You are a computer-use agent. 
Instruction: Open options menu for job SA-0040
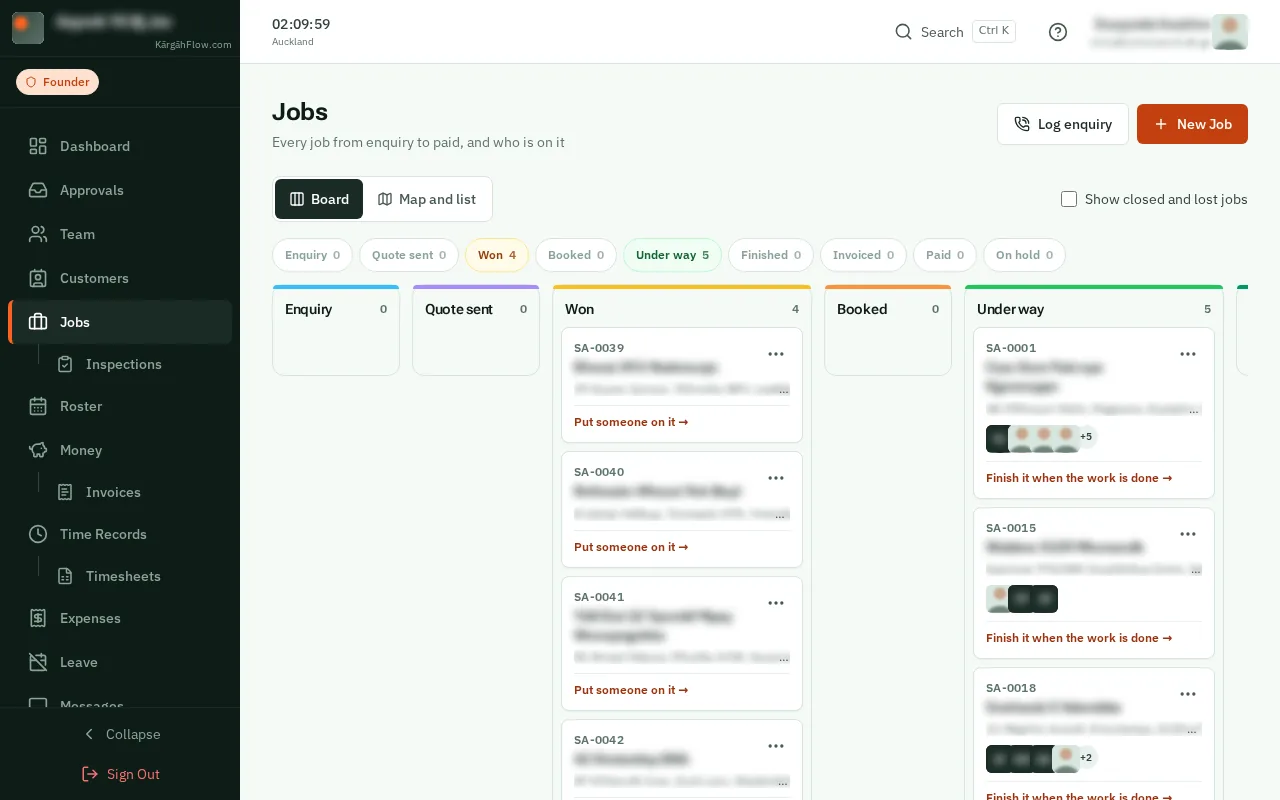coord(776,478)
